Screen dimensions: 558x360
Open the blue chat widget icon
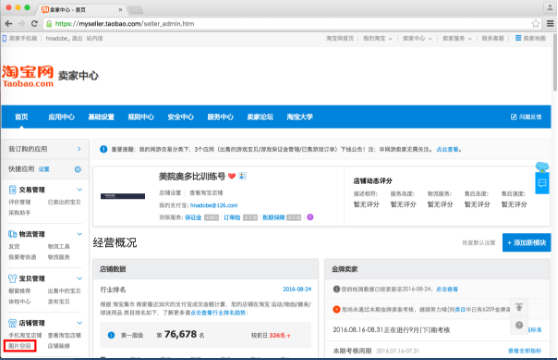(x=542, y=183)
